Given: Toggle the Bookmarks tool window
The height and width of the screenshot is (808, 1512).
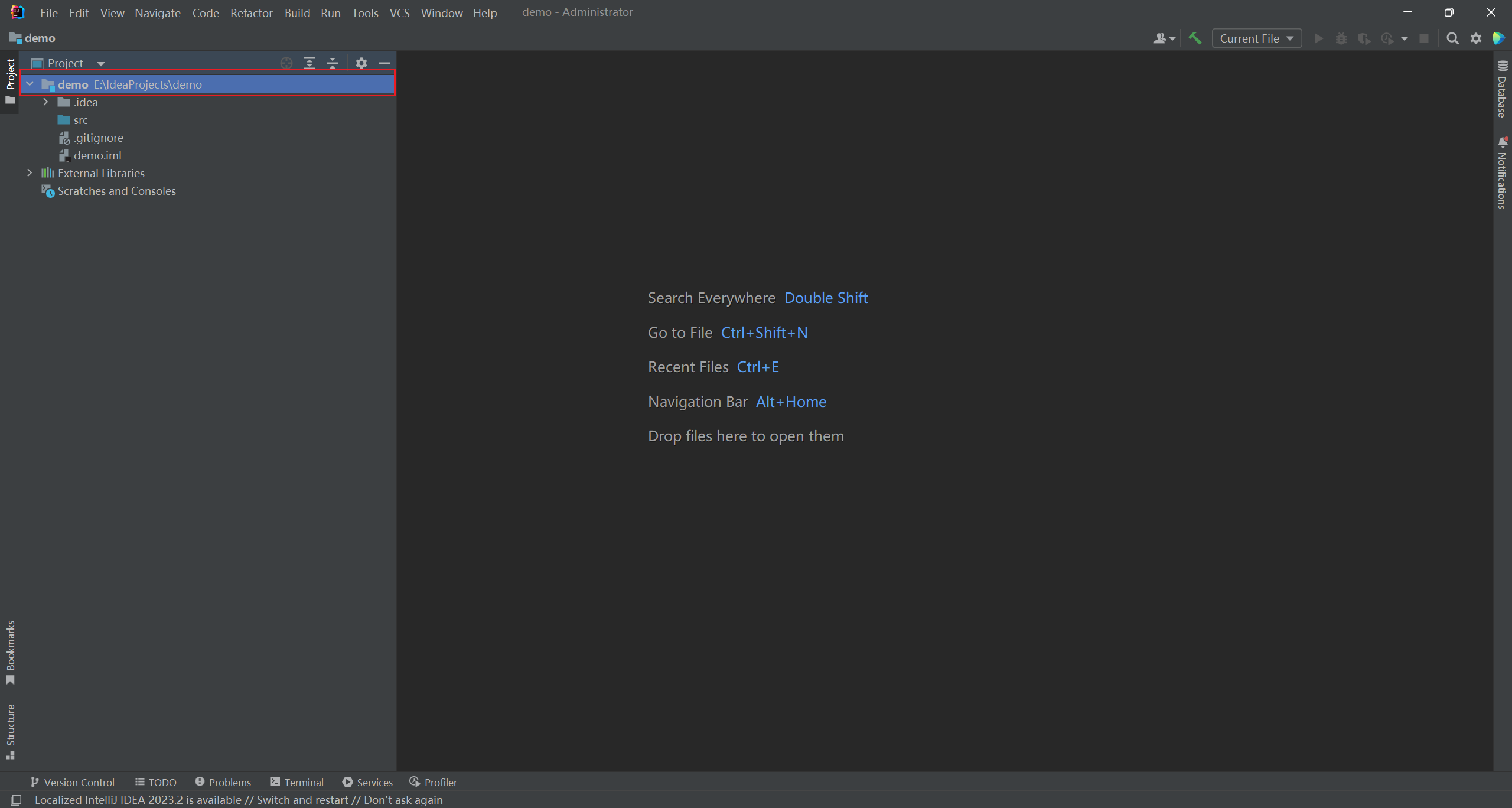Looking at the screenshot, I should 10,652.
